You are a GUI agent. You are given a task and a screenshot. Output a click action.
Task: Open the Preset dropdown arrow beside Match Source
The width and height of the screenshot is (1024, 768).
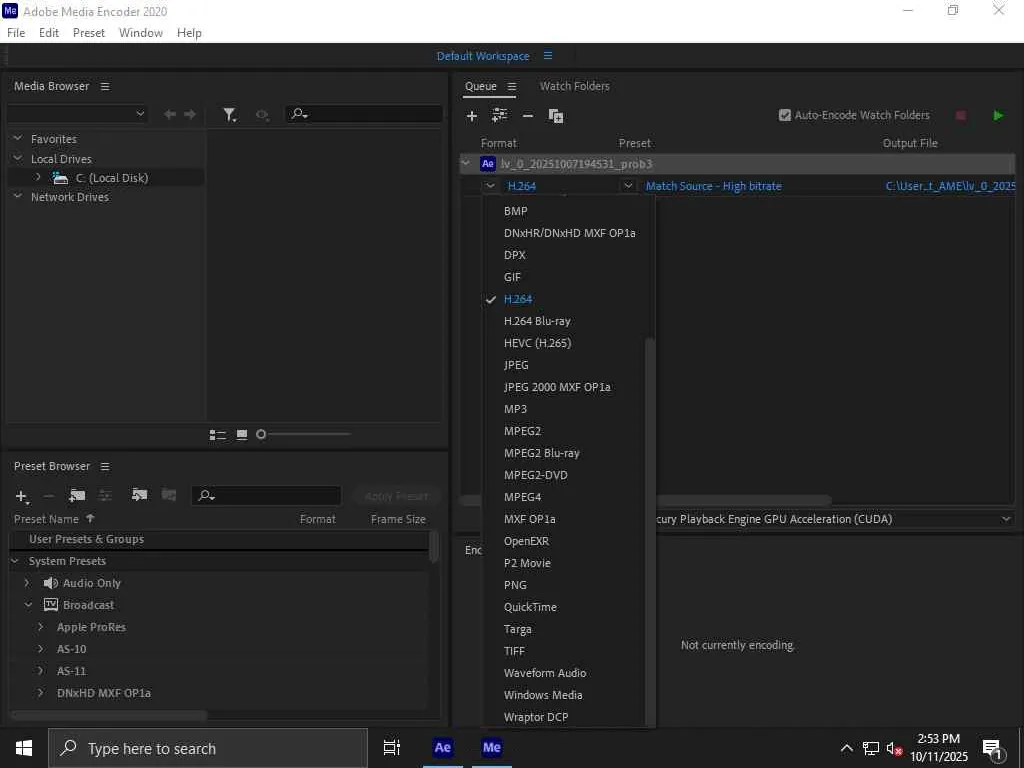(x=628, y=186)
